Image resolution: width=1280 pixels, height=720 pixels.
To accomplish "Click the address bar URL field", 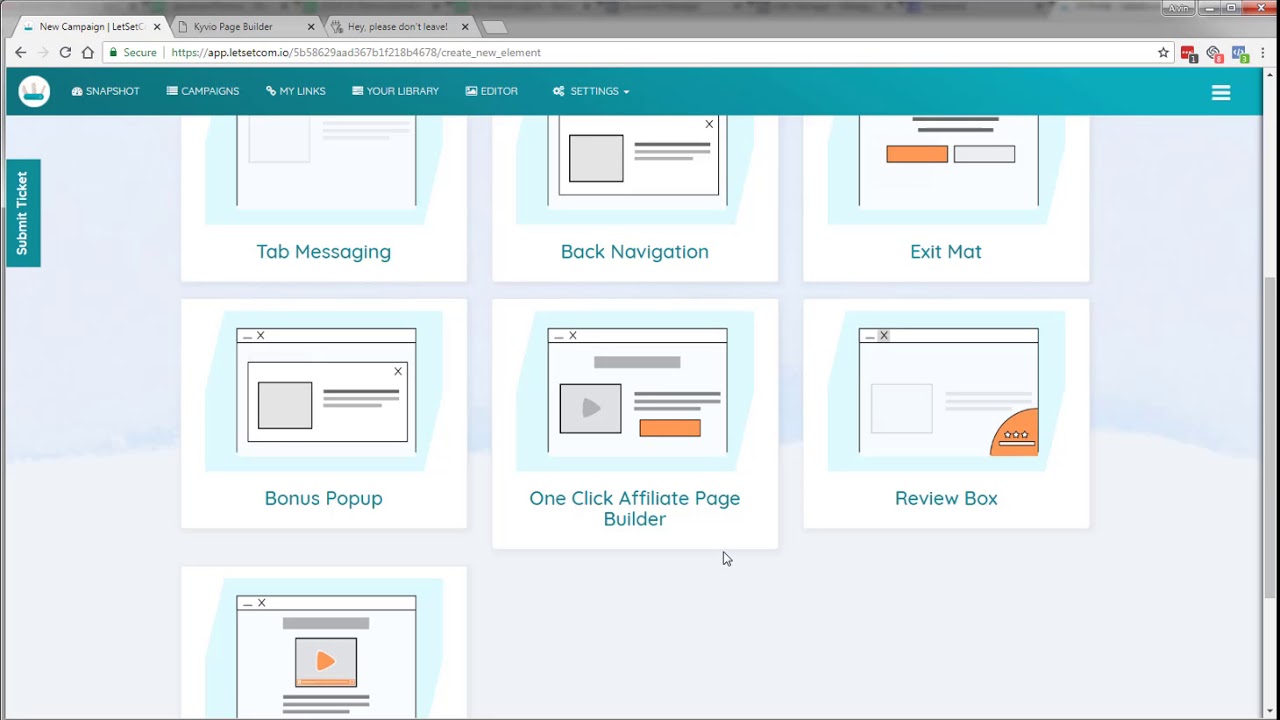I will pyautogui.click(x=640, y=53).
